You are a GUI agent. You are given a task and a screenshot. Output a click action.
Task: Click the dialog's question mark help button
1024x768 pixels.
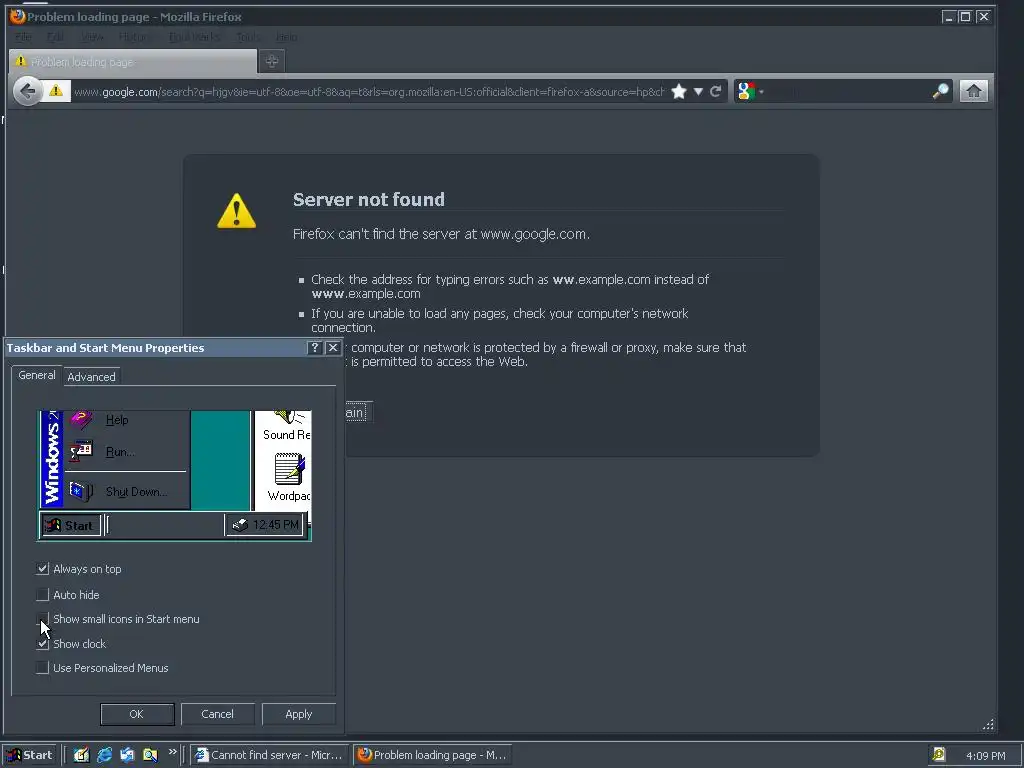[x=315, y=347]
